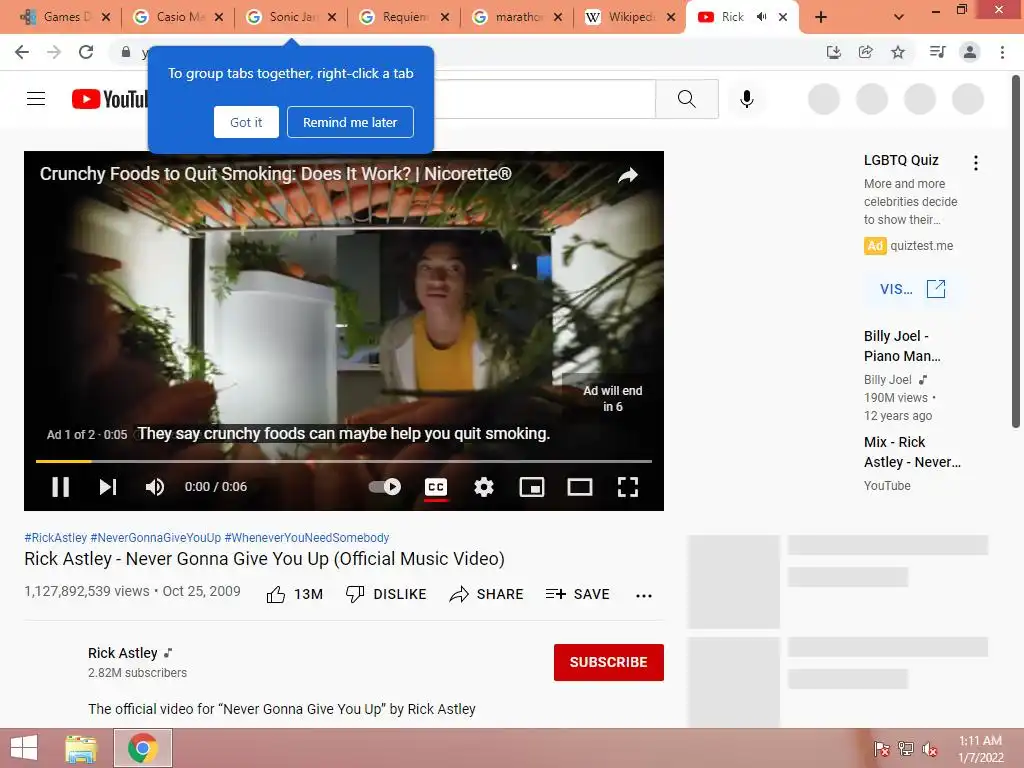Screen dimensions: 1024x768
Task: Switch to theater mode
Action: coord(579,487)
